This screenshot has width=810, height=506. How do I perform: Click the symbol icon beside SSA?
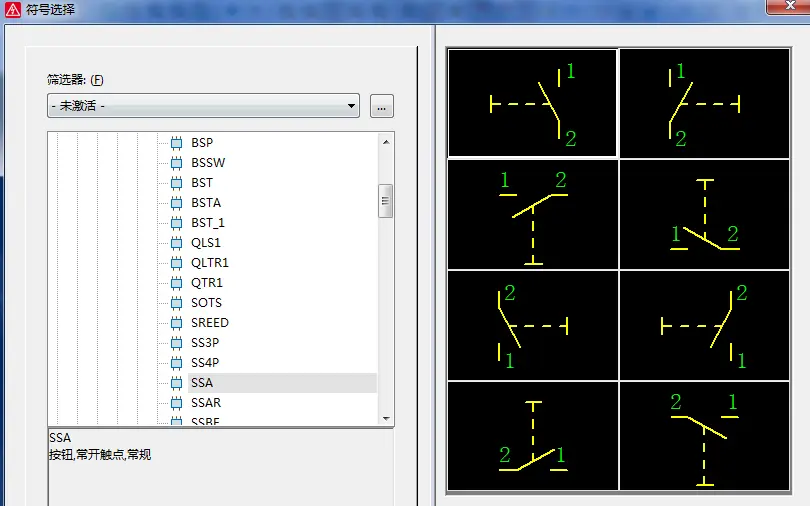(177, 383)
